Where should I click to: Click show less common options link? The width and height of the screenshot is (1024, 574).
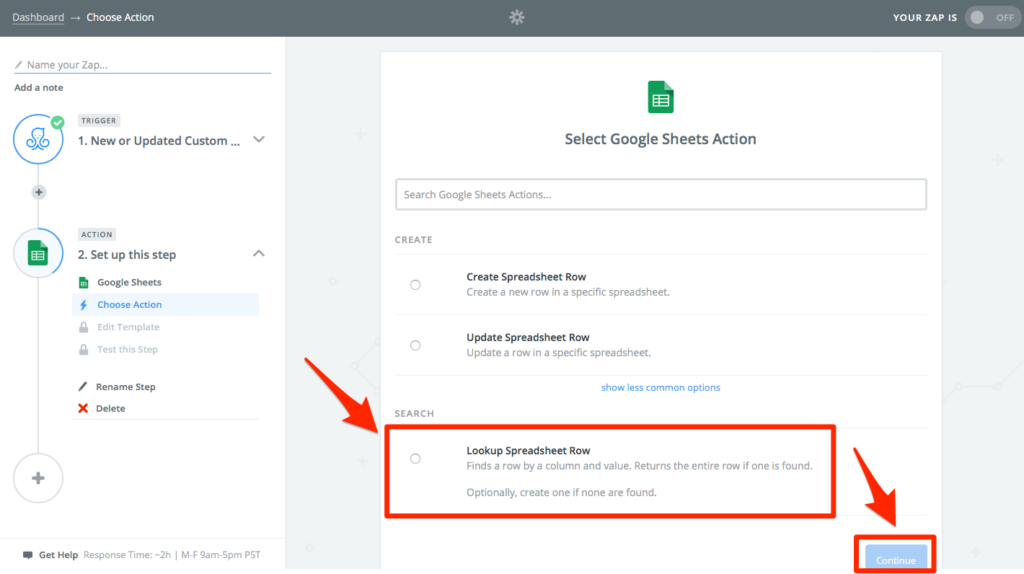tap(660, 387)
